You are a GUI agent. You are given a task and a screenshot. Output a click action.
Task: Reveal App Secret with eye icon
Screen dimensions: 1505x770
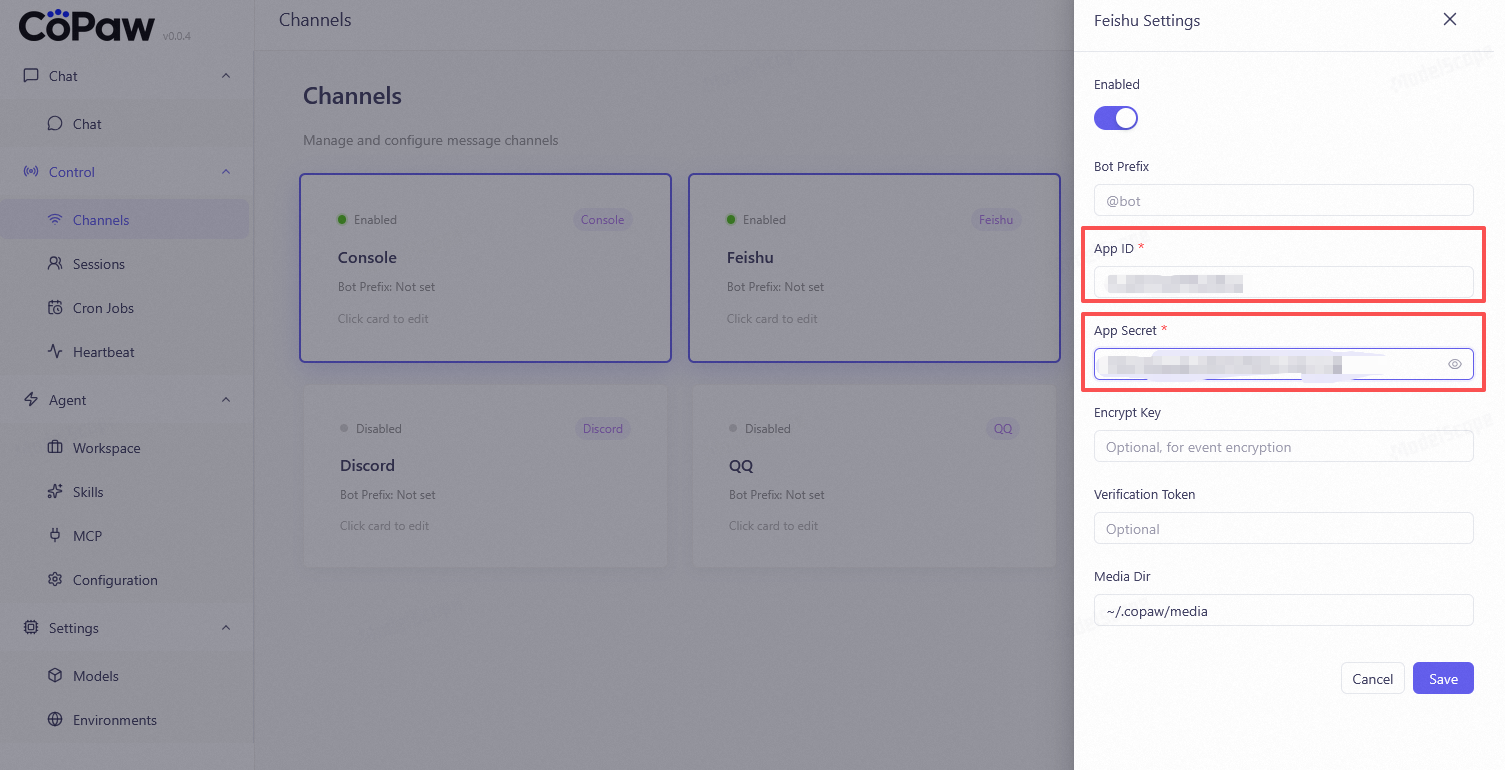click(1454, 364)
